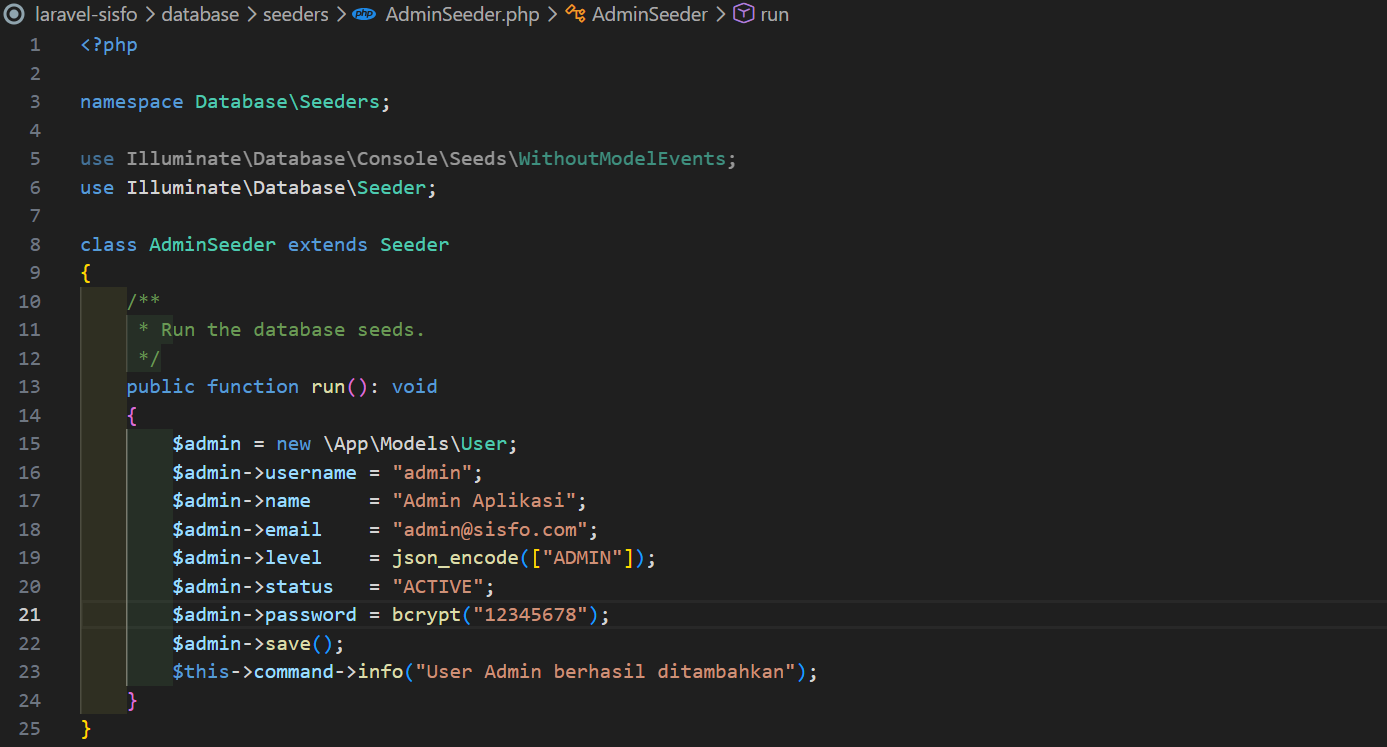
Task: Click the level property
Action: tap(293, 557)
